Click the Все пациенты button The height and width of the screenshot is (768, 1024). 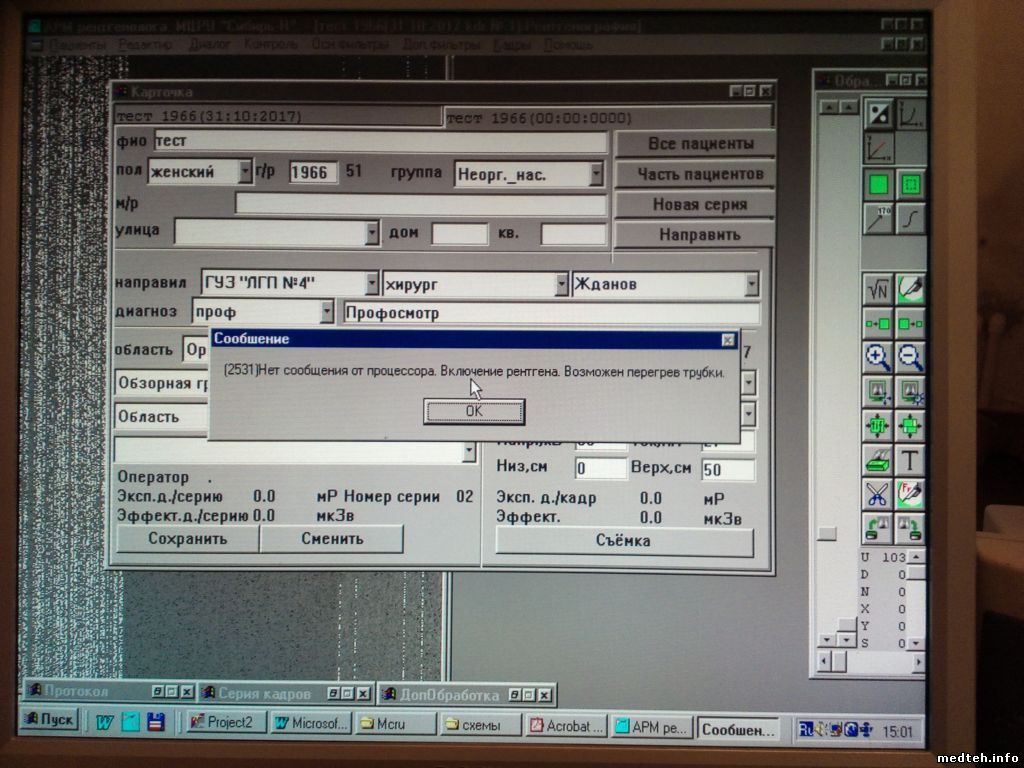click(694, 144)
